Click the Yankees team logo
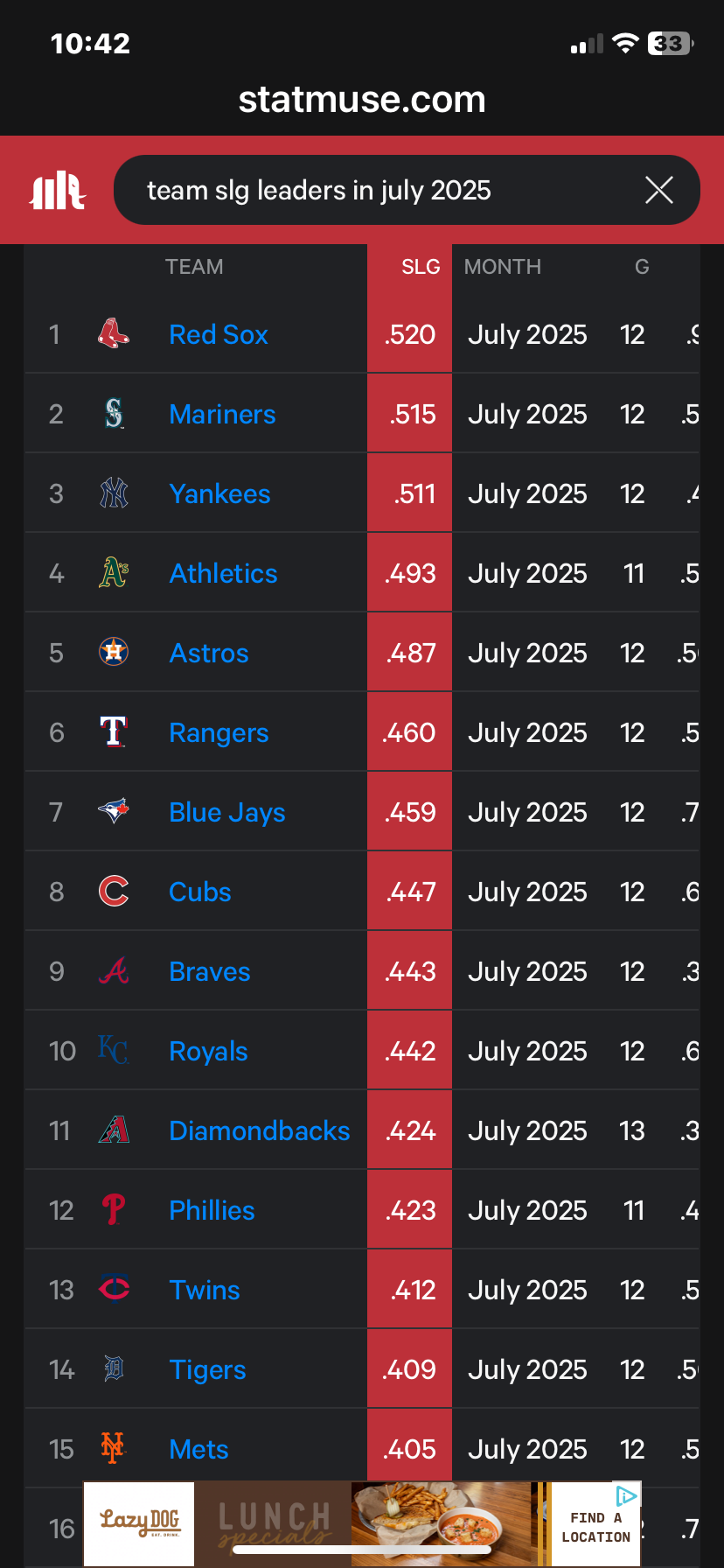 click(x=114, y=493)
